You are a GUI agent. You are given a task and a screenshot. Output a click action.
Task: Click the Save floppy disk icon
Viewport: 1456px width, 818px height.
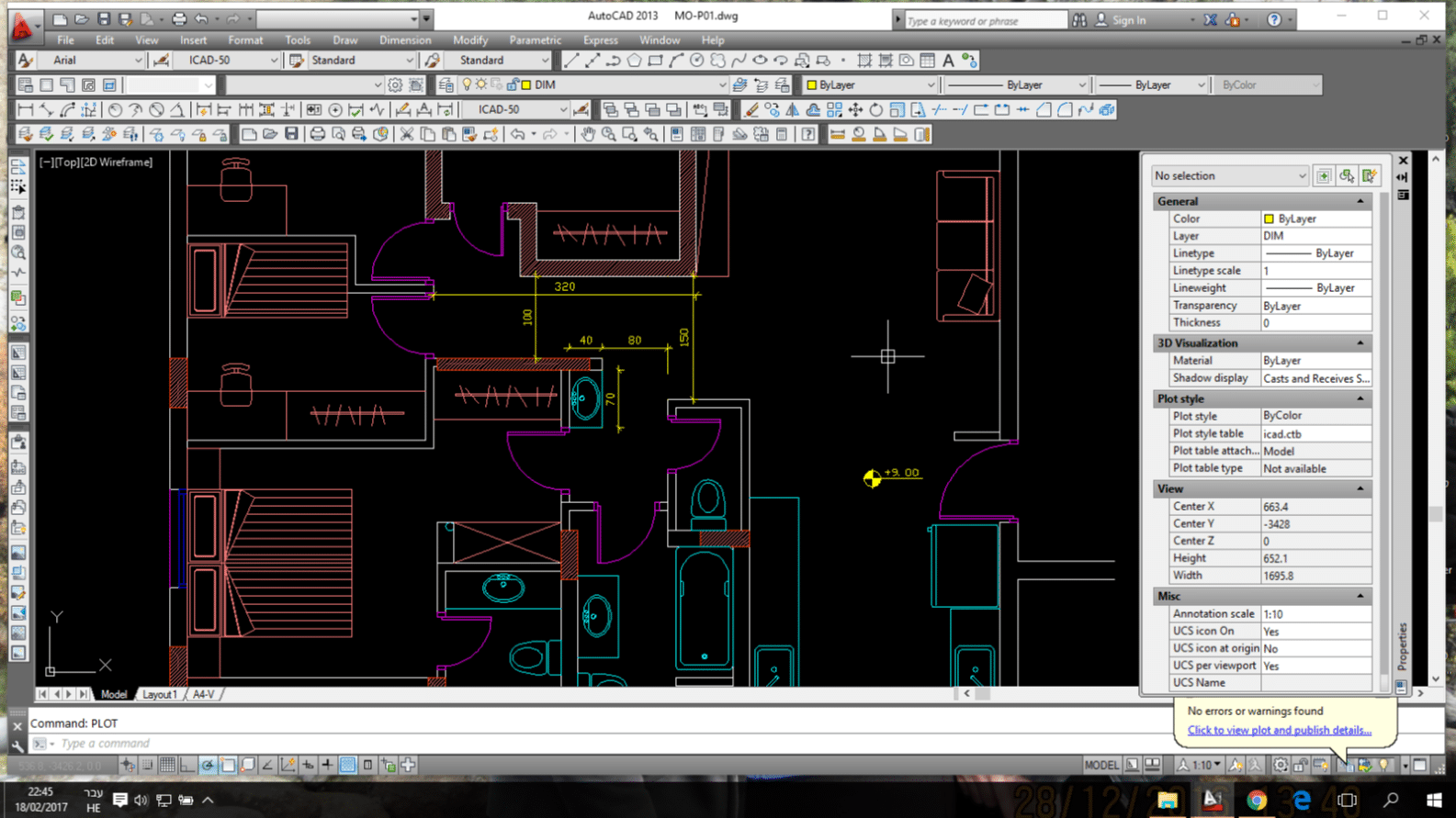(291, 135)
